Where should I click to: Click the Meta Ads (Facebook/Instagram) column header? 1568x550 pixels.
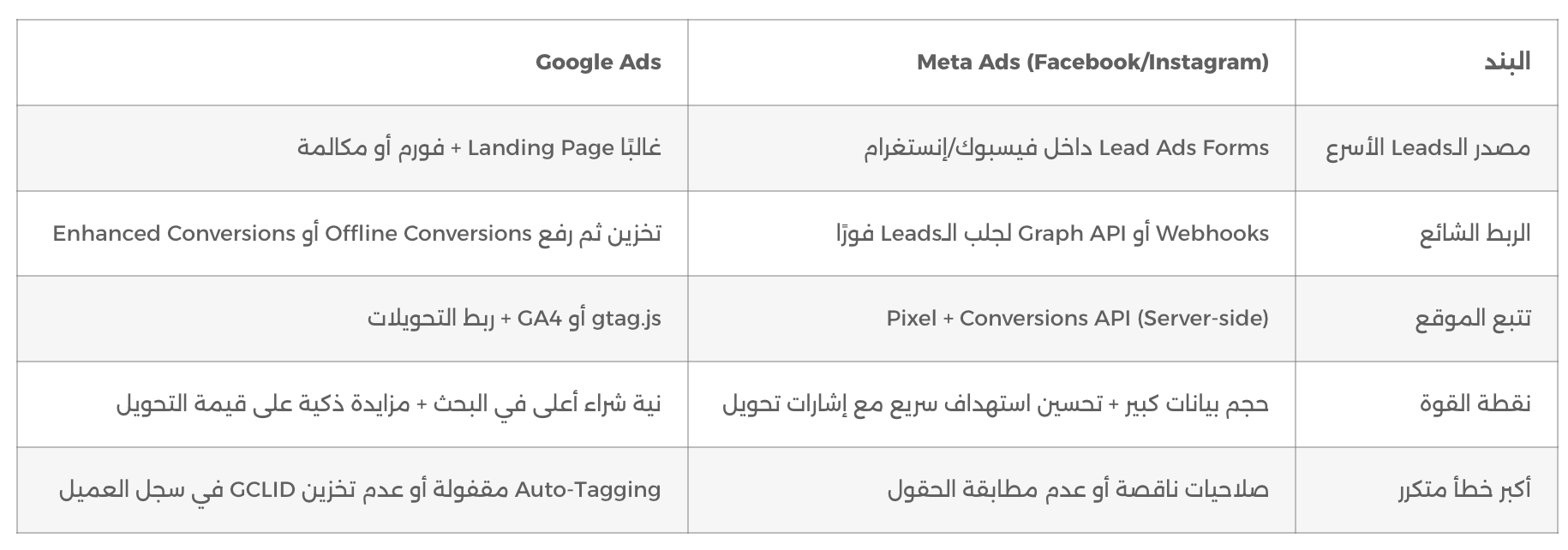(x=1092, y=63)
